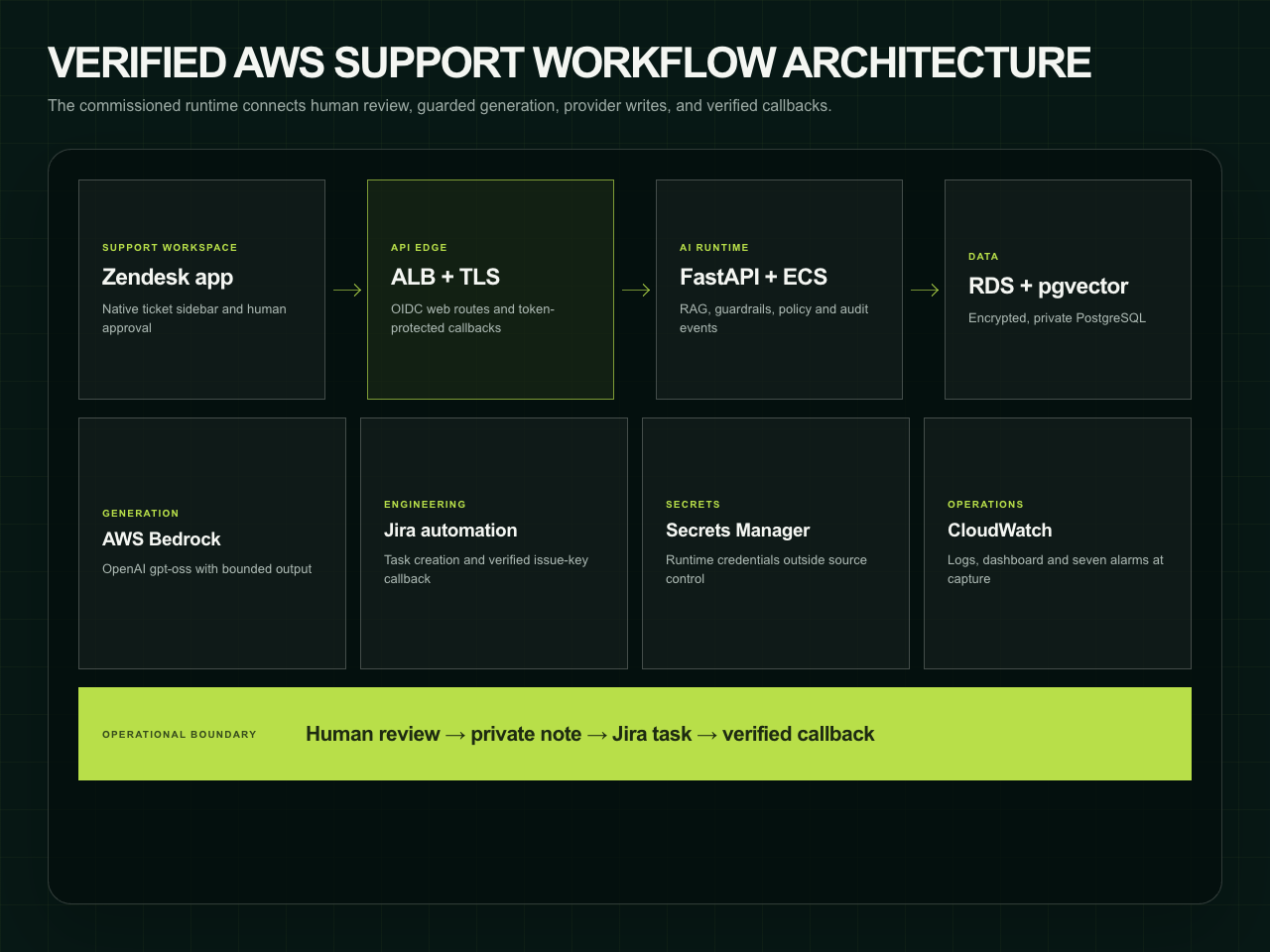Select the 'Secrets Manager' card heading

pyautogui.click(x=737, y=530)
